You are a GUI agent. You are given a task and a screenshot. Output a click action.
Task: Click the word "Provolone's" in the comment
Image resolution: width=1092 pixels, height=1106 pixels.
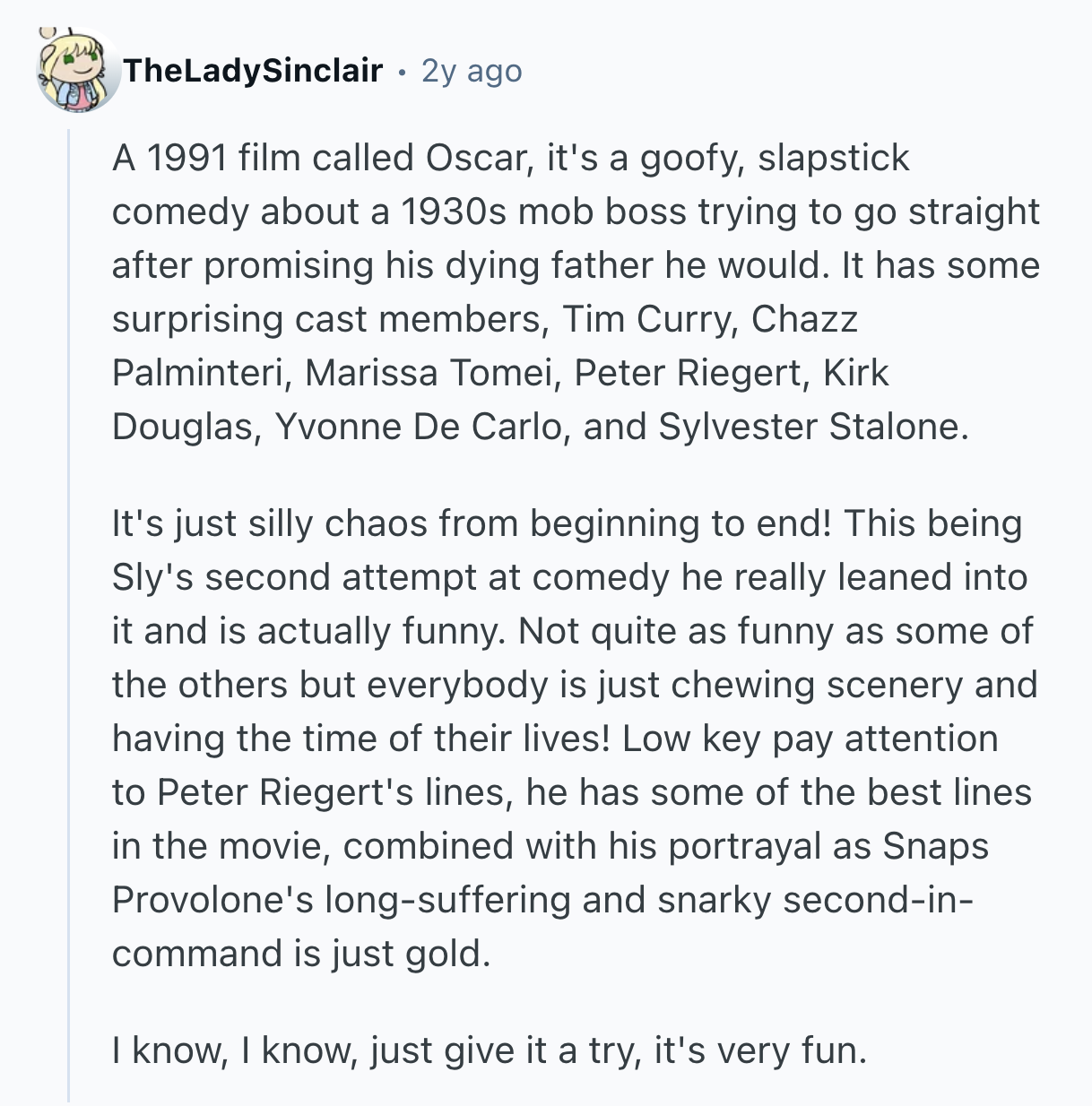[212, 900]
